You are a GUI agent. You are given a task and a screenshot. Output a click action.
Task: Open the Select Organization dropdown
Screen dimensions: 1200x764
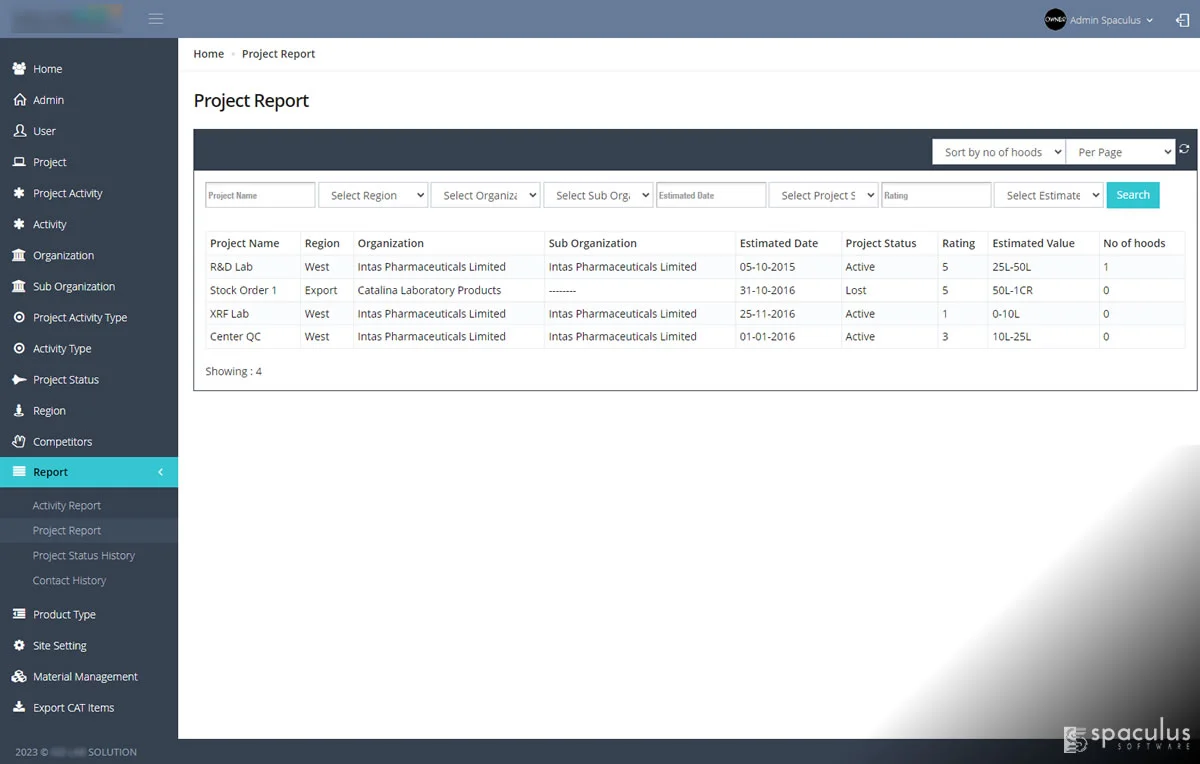tap(486, 195)
